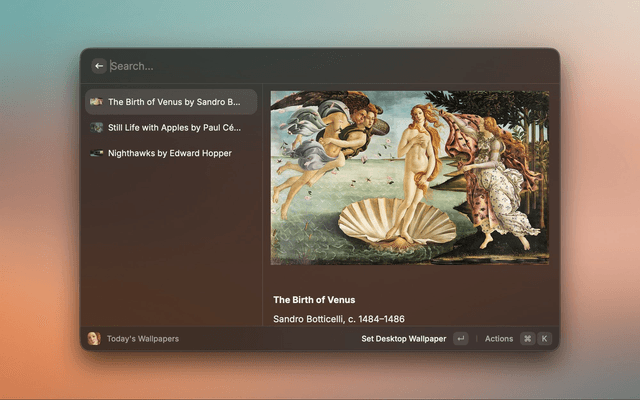Viewport: 640px width, 400px height.
Task: Select The Birth of Venus list item
Action: click(171, 102)
